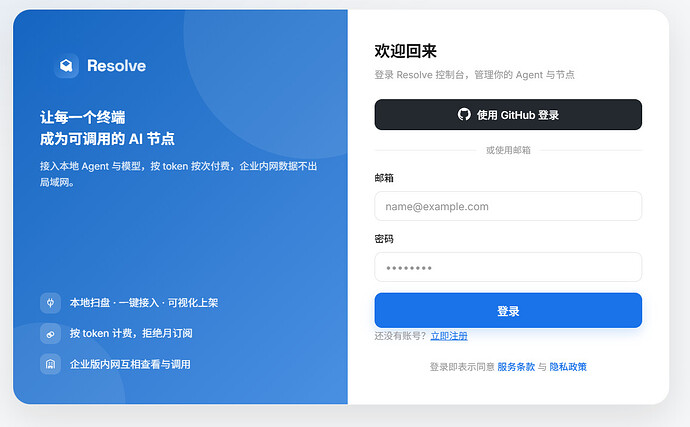This screenshot has height=427, width=690.
Task: Click the 登录 Resolve 控制台 subtitle text
Action: tap(474, 75)
